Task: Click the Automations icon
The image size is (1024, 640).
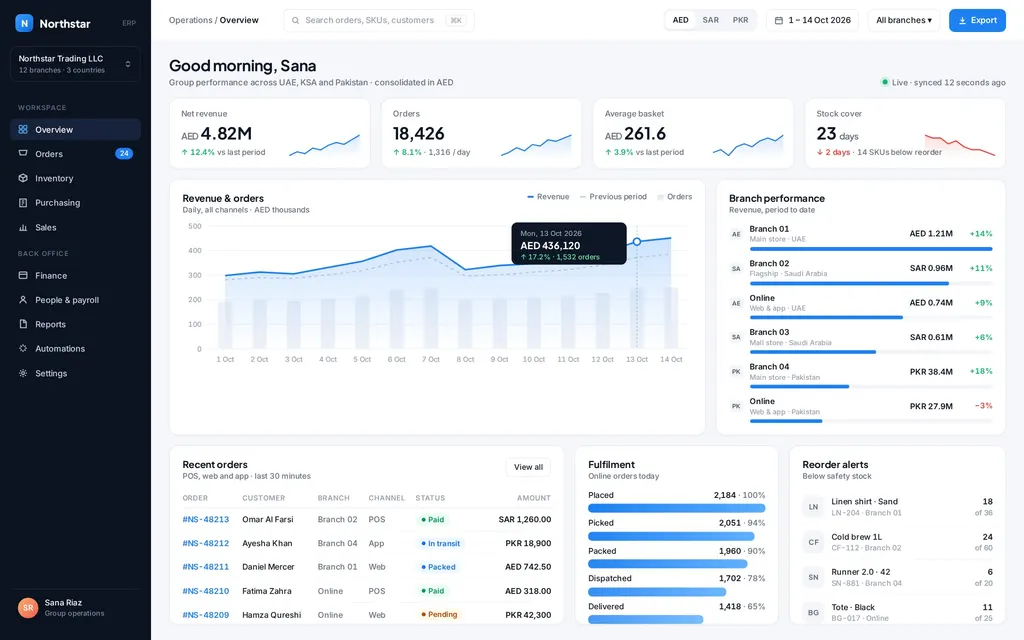Action: click(x=23, y=349)
